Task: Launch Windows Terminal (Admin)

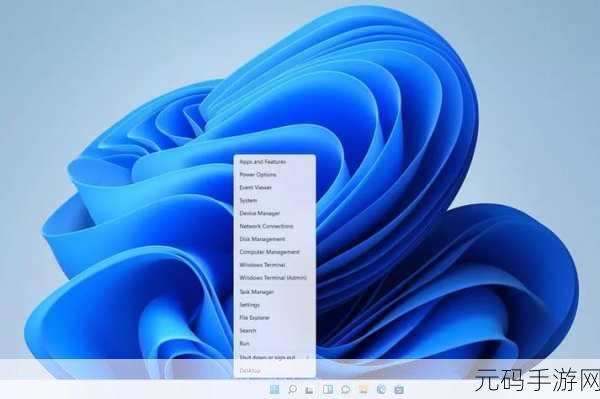Action: click(x=275, y=278)
